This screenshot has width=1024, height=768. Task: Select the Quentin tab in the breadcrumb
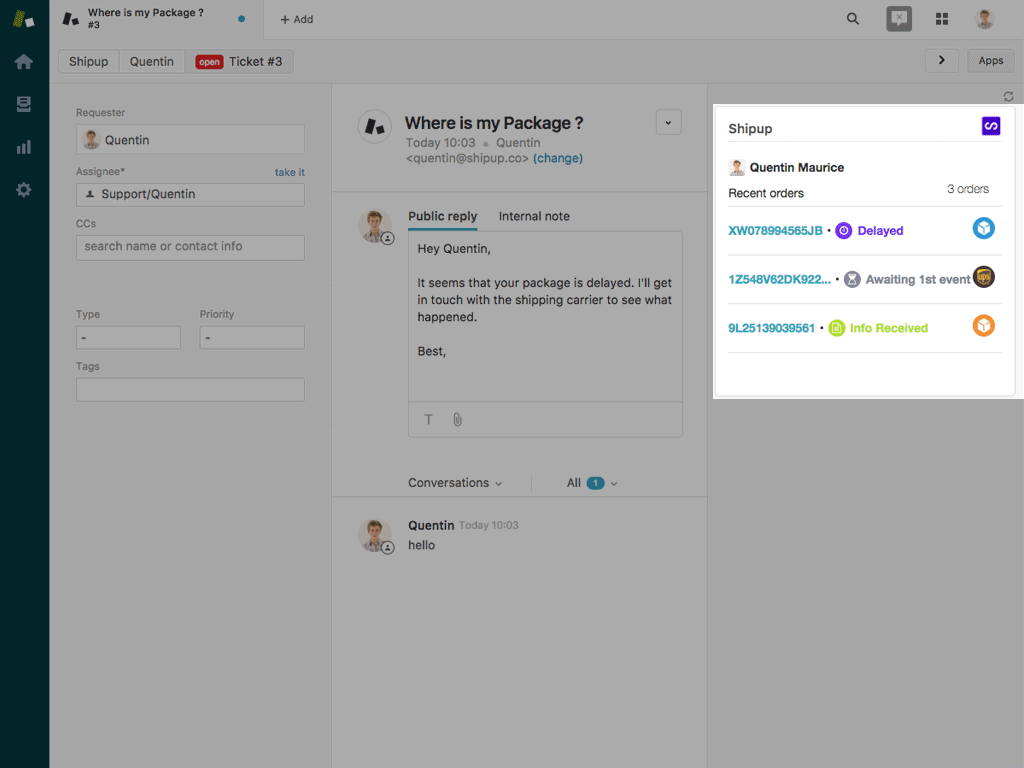point(151,61)
